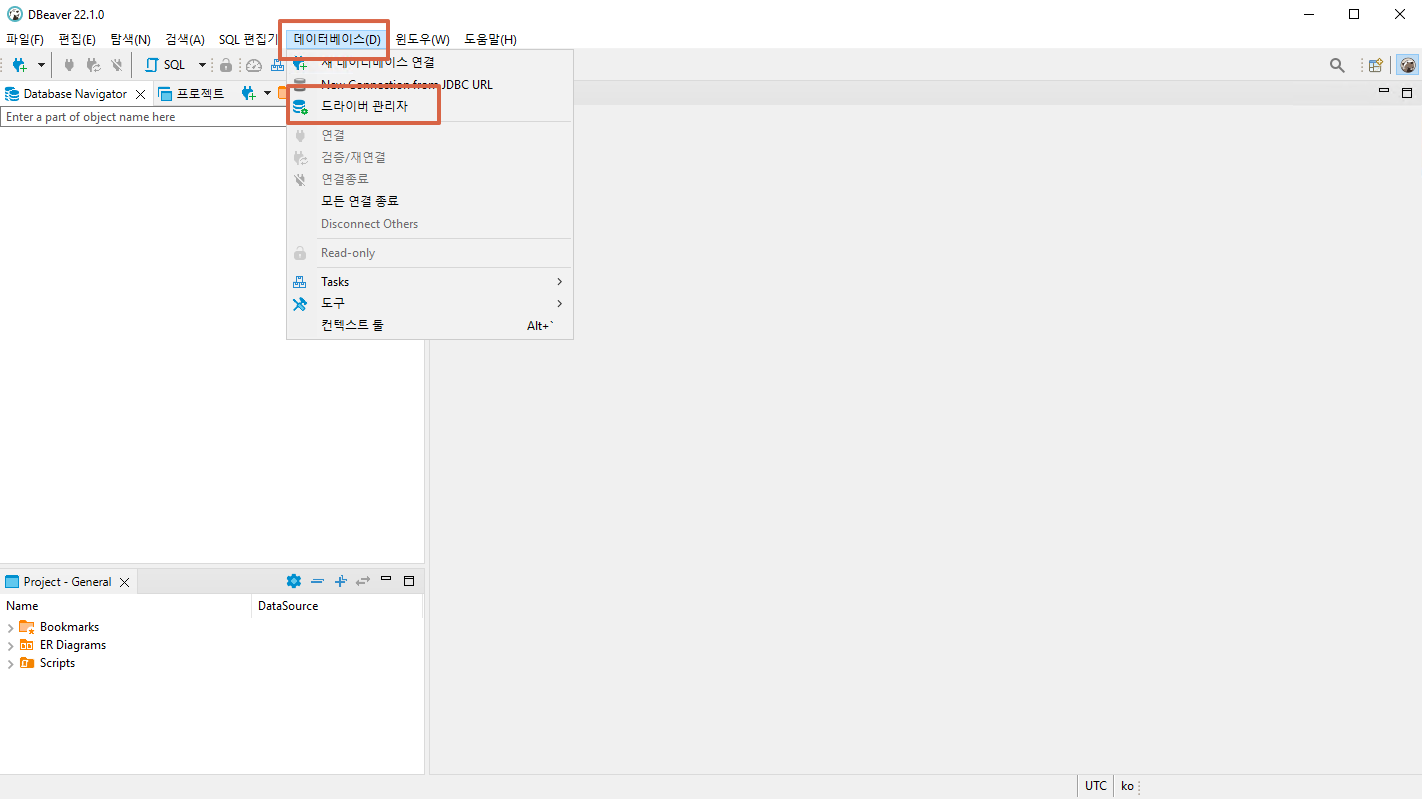Click the Tasks icon in the menu
Image resolution: width=1422 pixels, height=799 pixels.
click(299, 282)
